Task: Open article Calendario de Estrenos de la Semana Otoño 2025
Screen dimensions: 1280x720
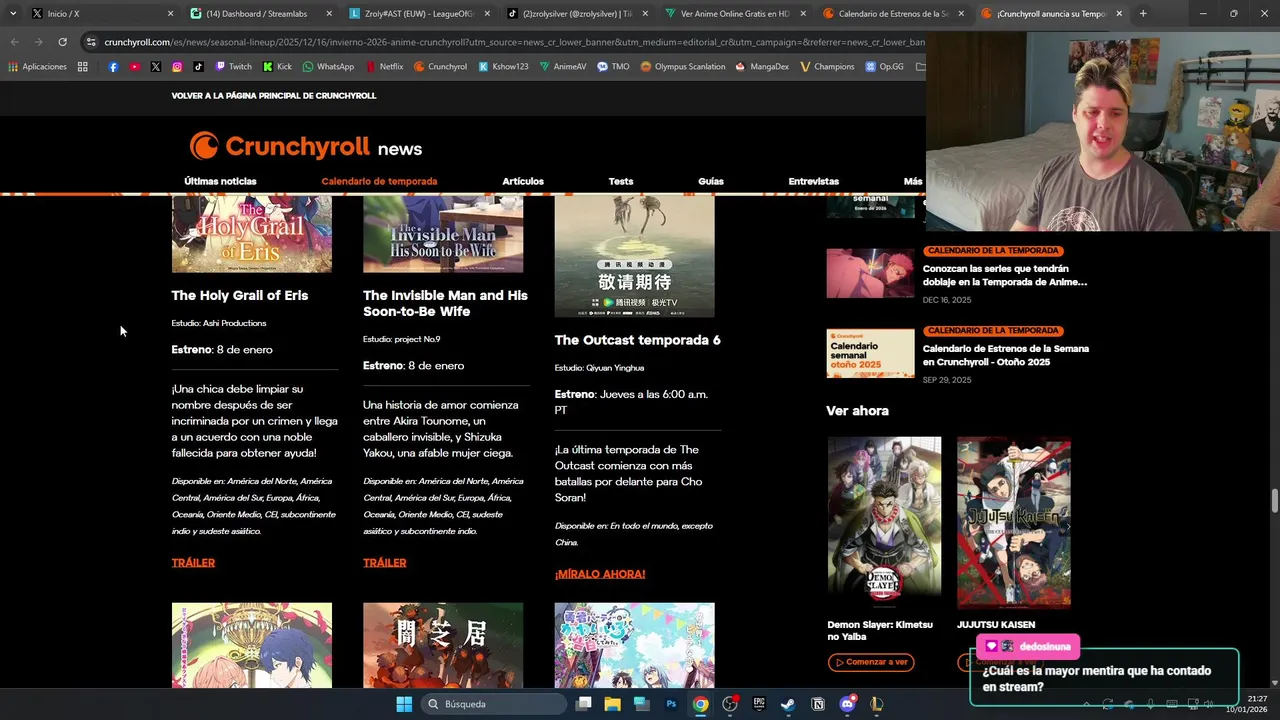Action: point(1006,355)
